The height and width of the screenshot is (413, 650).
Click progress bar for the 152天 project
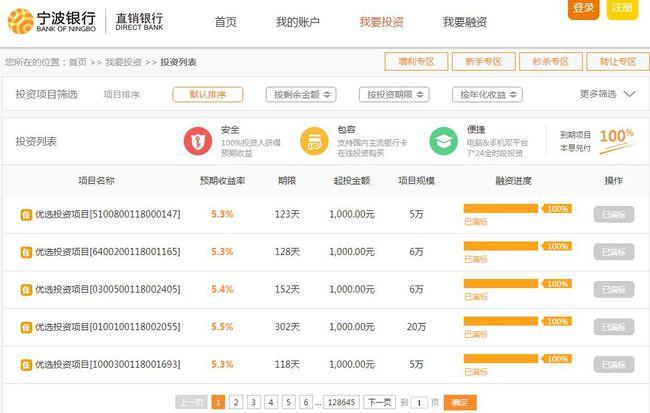501,284
